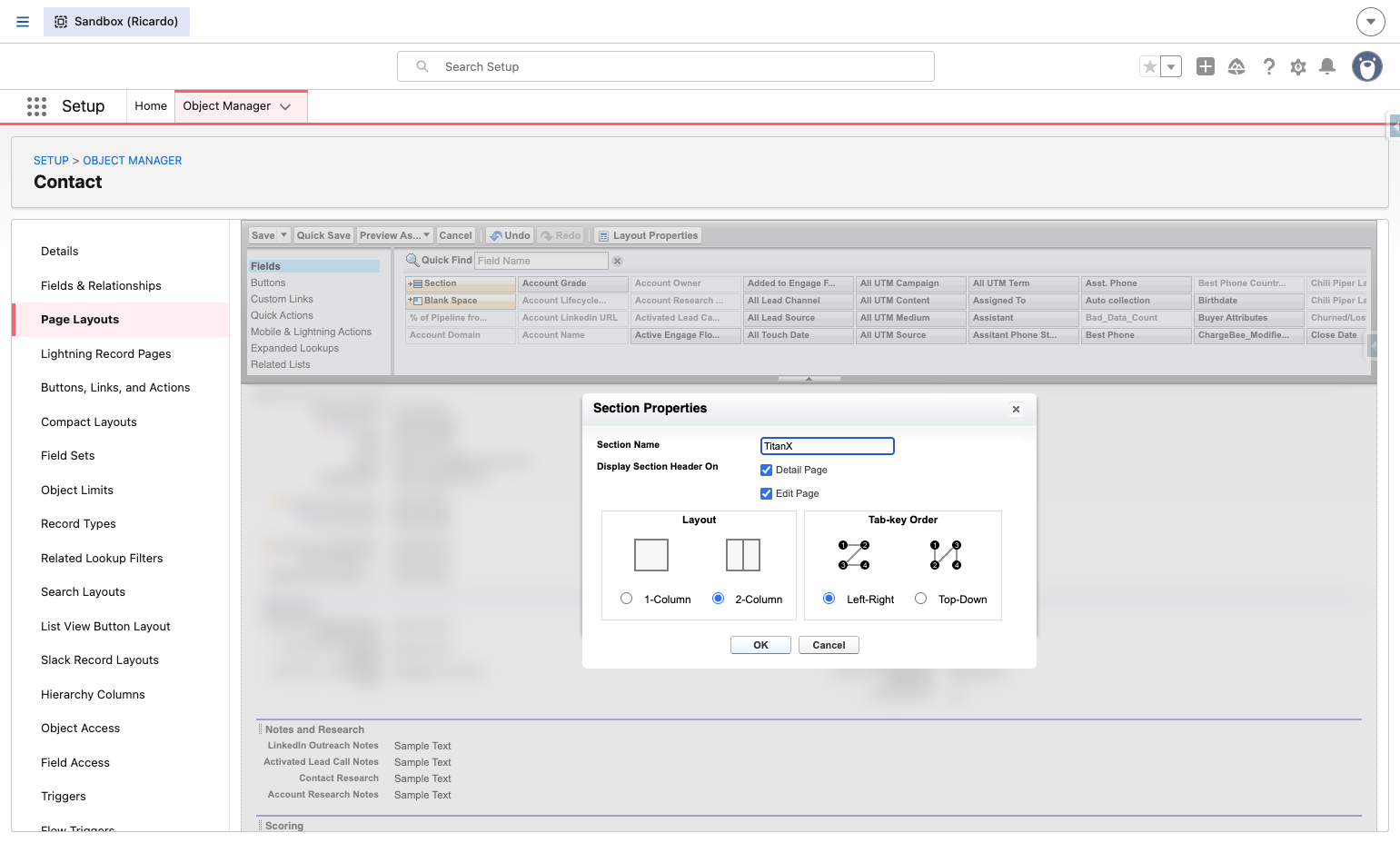Open Sandbox (Ricardo) tab

116,22
